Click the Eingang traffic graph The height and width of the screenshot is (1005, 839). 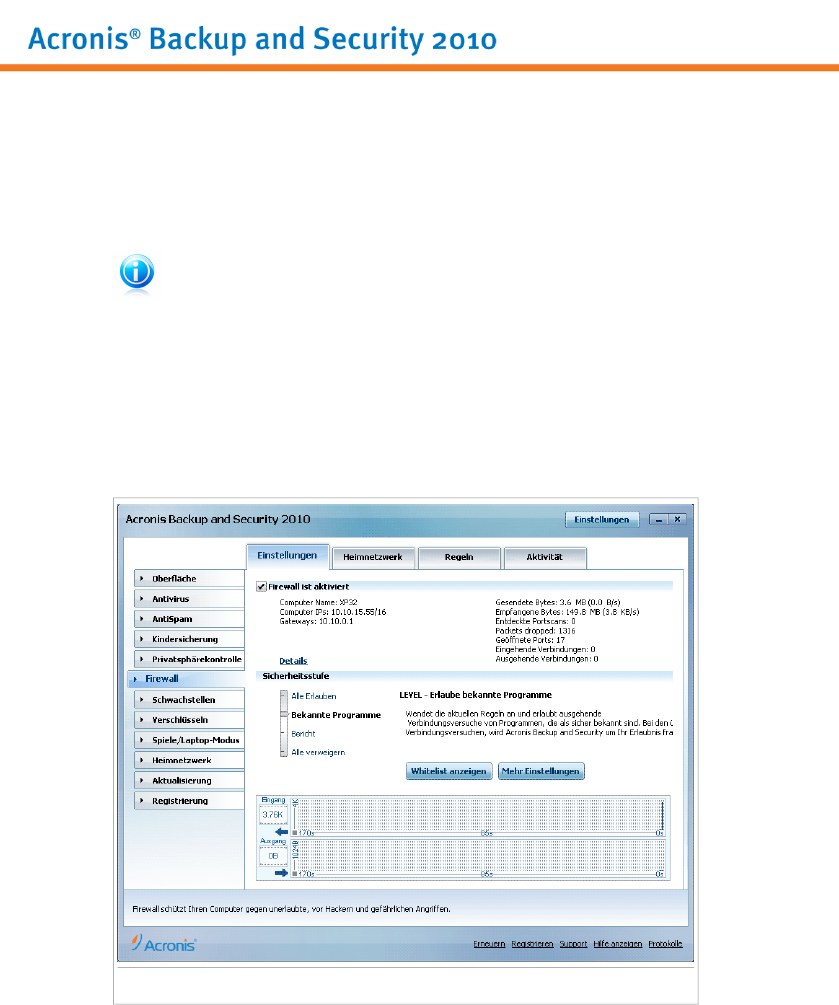479,817
